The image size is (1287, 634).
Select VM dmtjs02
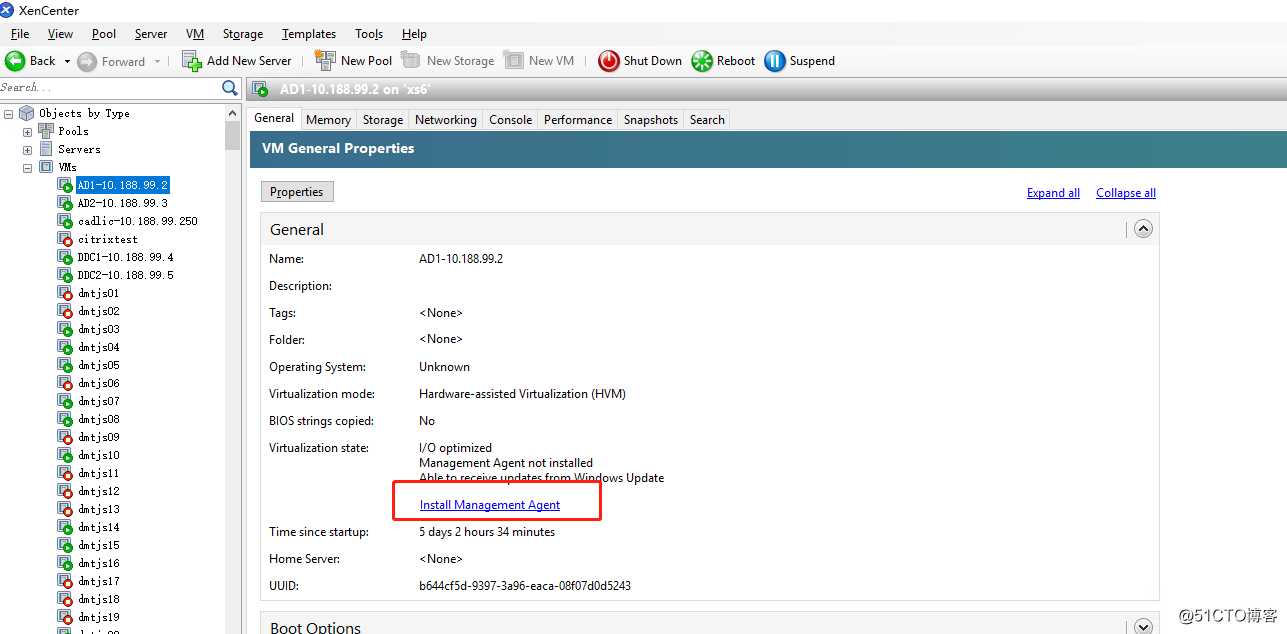pos(98,311)
